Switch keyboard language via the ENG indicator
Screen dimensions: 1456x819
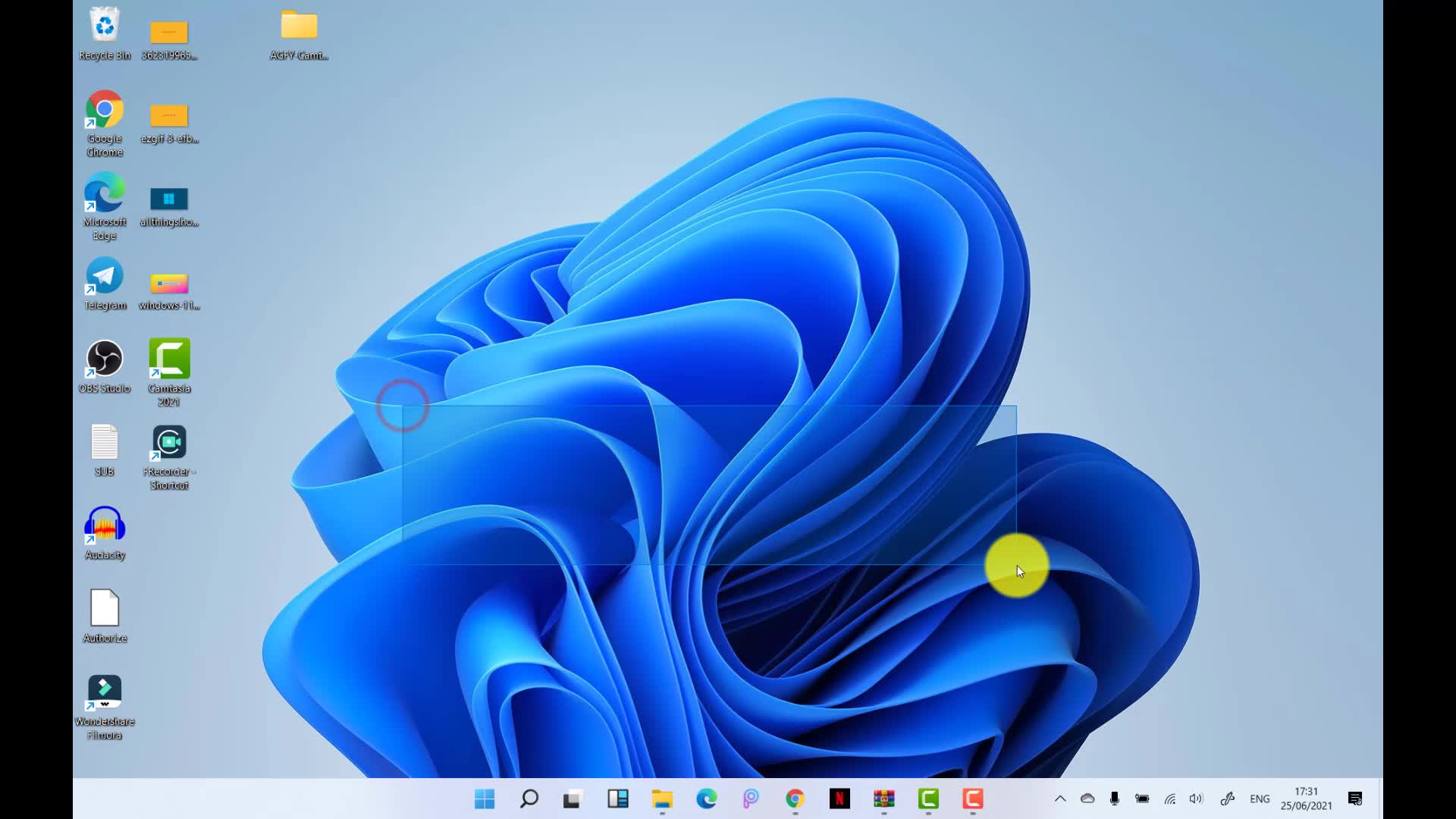1260,799
